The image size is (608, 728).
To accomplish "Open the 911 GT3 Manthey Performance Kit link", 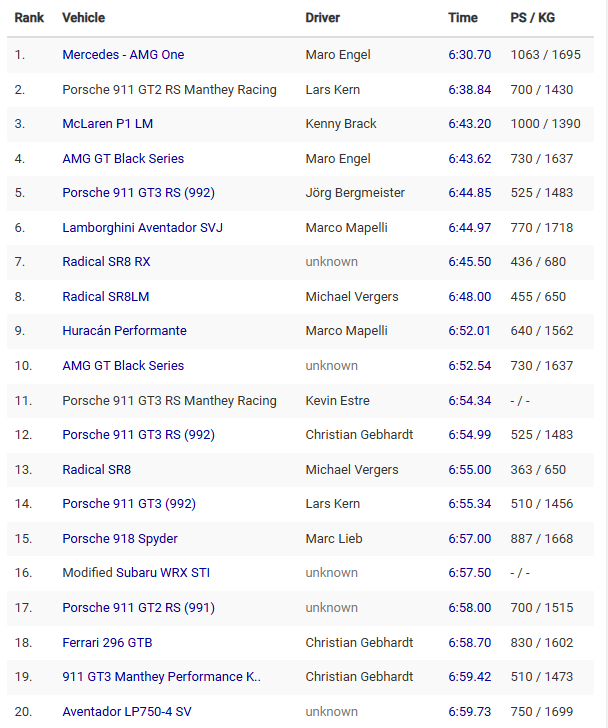I will 162,677.
